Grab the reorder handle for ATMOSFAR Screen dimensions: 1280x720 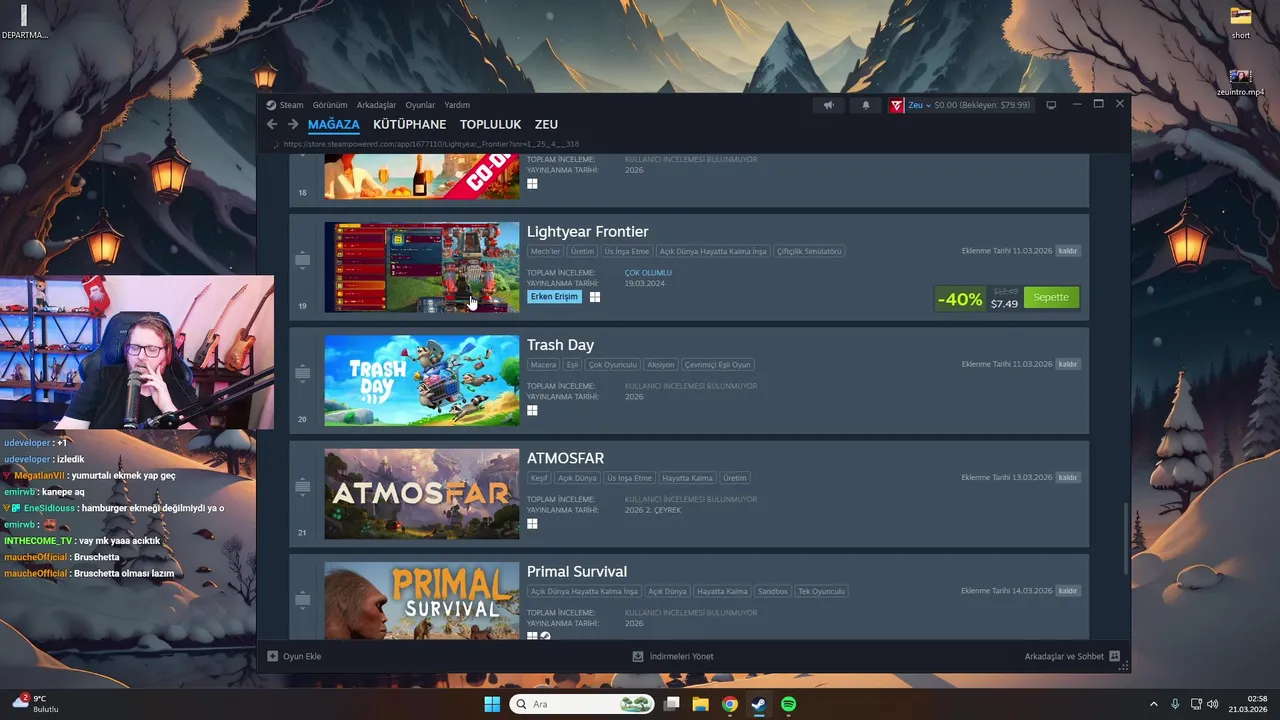[x=302, y=487]
